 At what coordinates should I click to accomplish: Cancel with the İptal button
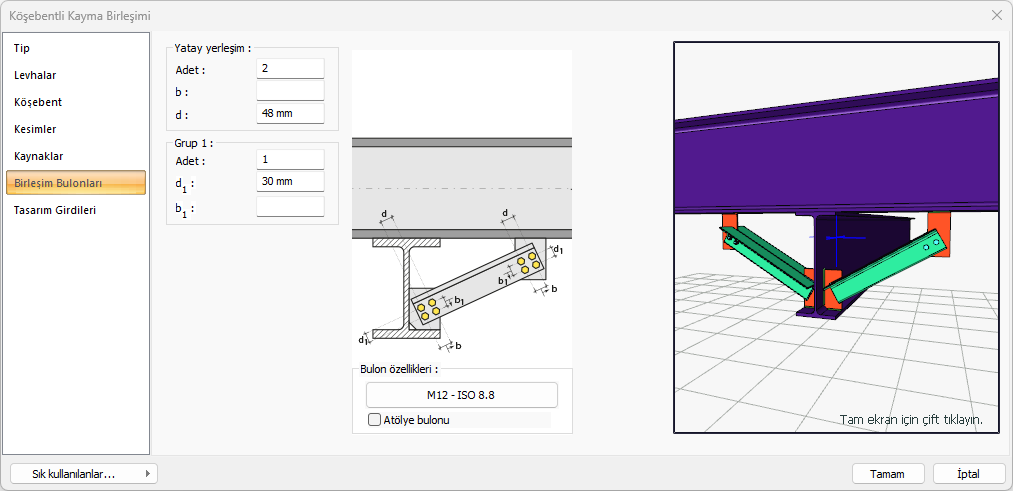pos(969,474)
